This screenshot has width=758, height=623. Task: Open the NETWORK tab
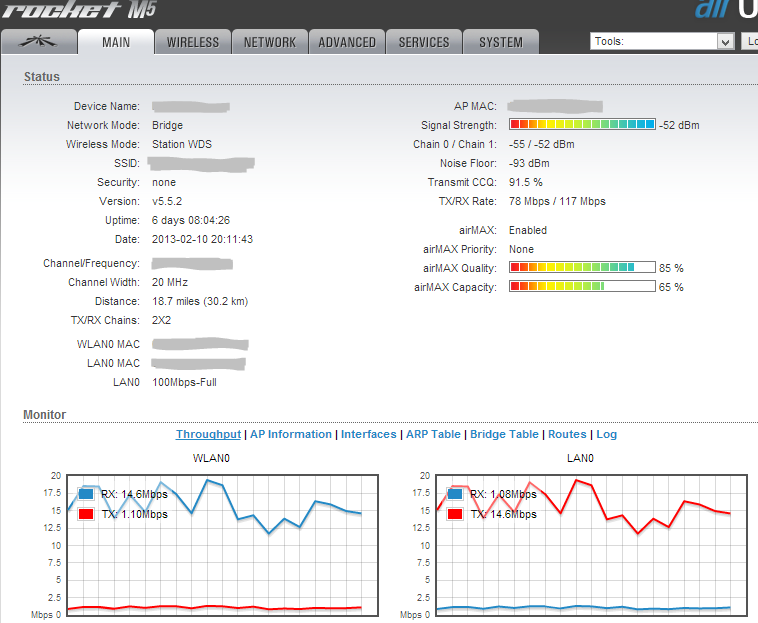coord(270,42)
